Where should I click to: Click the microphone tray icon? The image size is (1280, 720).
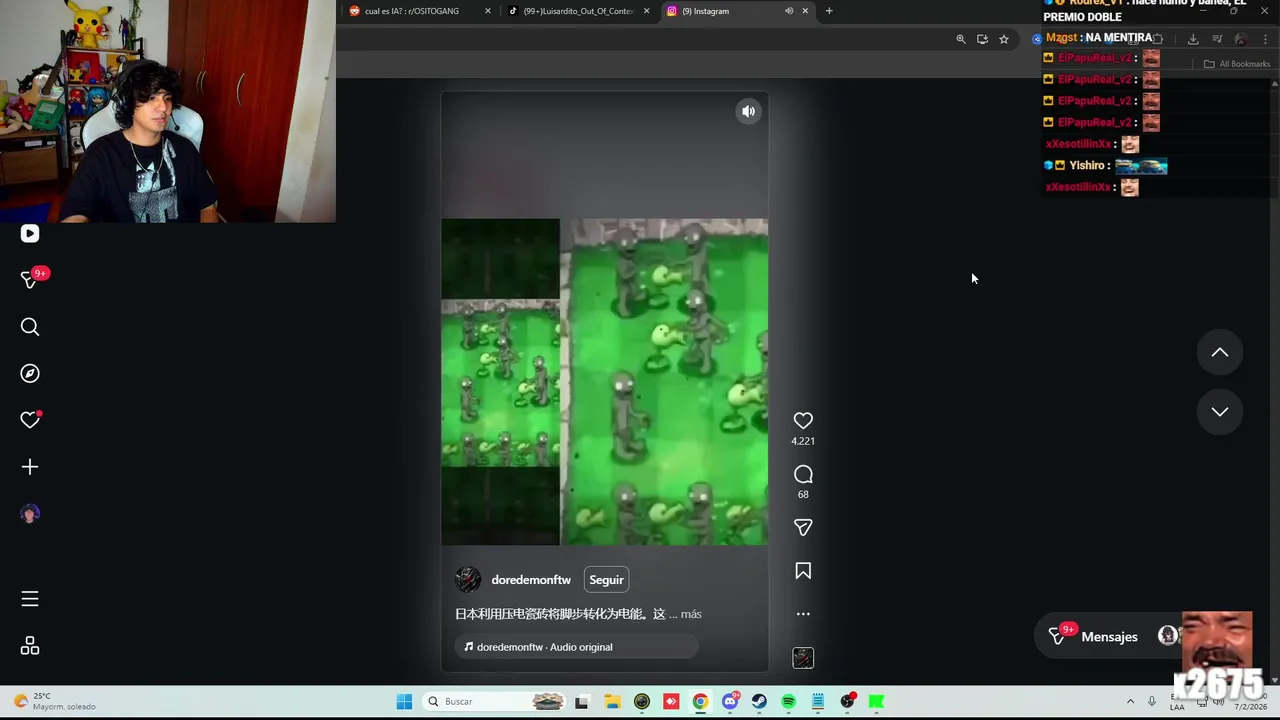(x=1152, y=702)
